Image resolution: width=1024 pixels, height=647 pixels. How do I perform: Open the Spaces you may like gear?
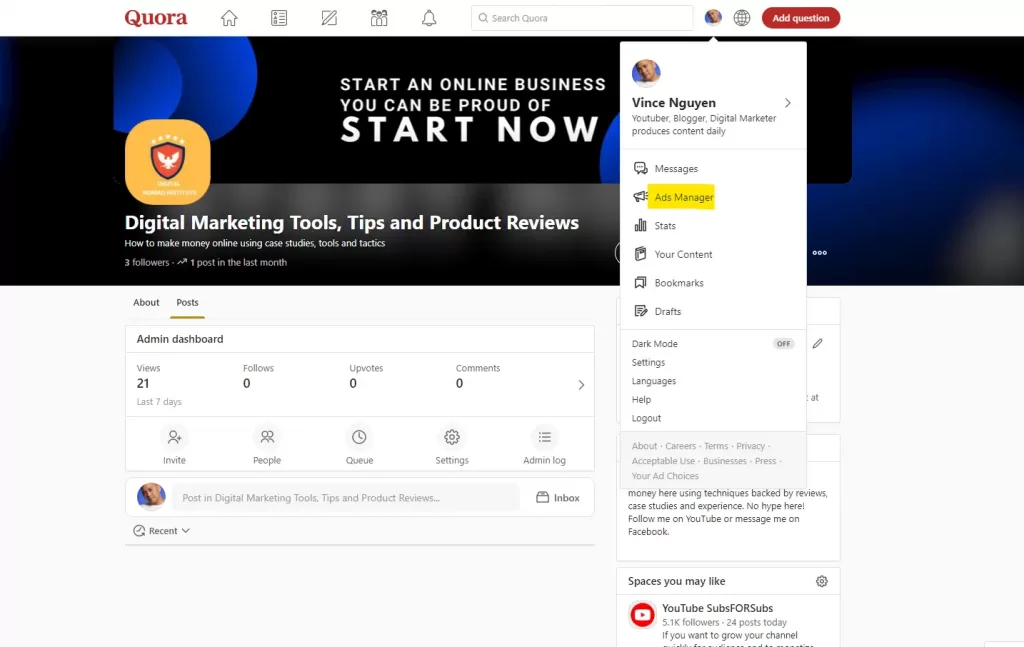tap(822, 581)
